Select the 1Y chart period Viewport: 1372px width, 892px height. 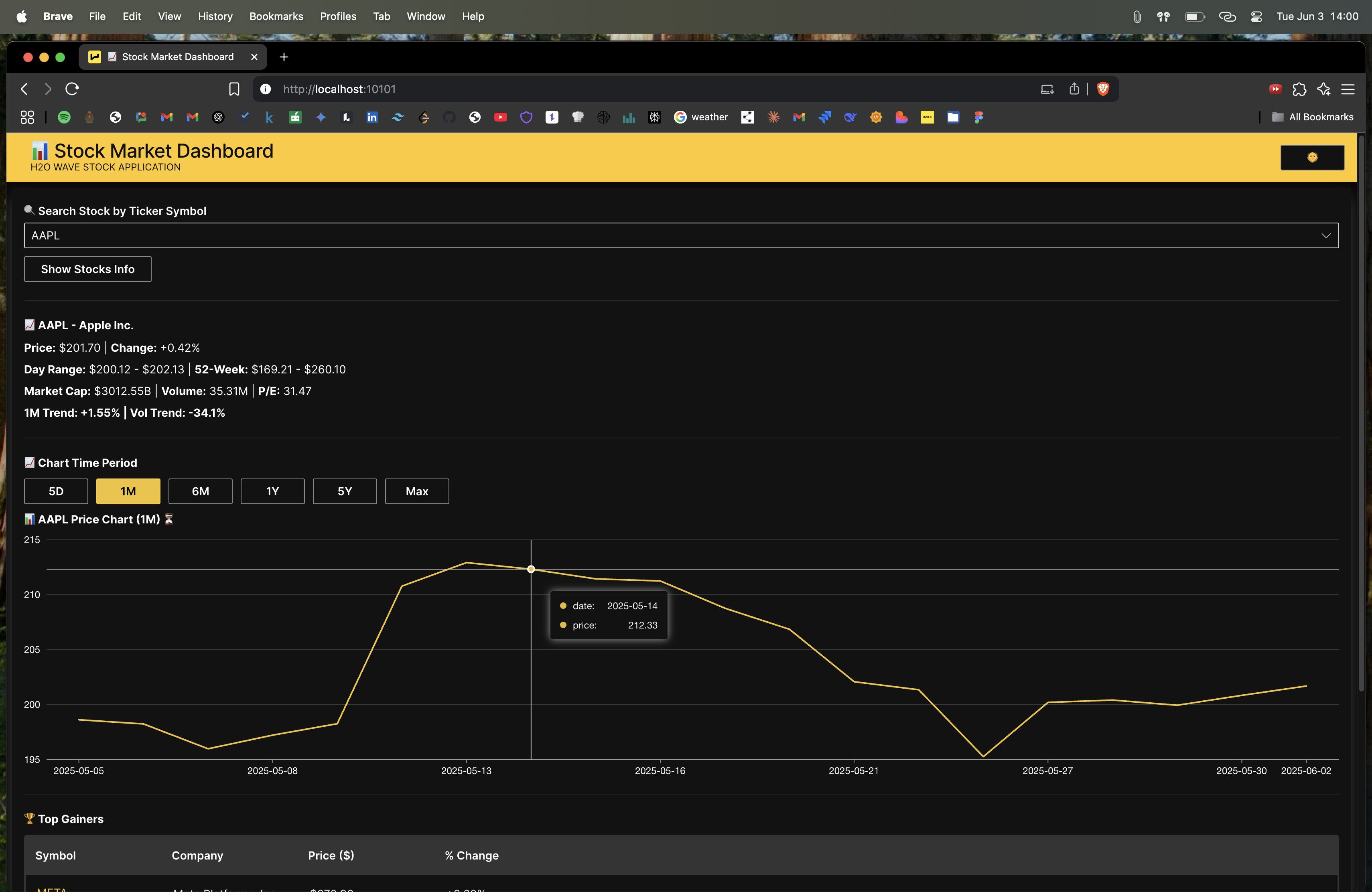click(272, 491)
